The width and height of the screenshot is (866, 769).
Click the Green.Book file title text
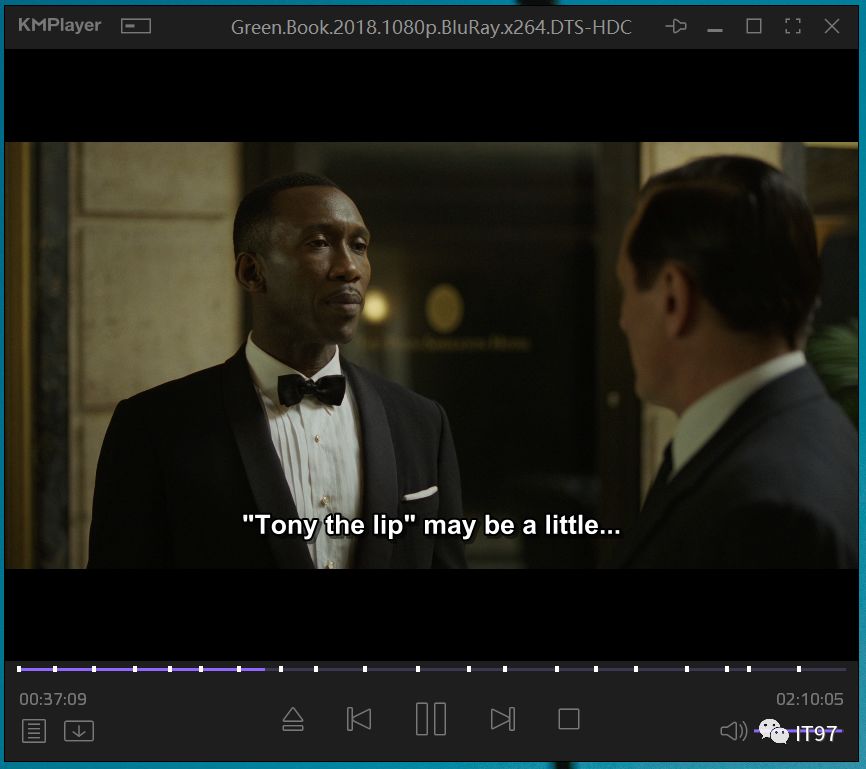point(431,27)
